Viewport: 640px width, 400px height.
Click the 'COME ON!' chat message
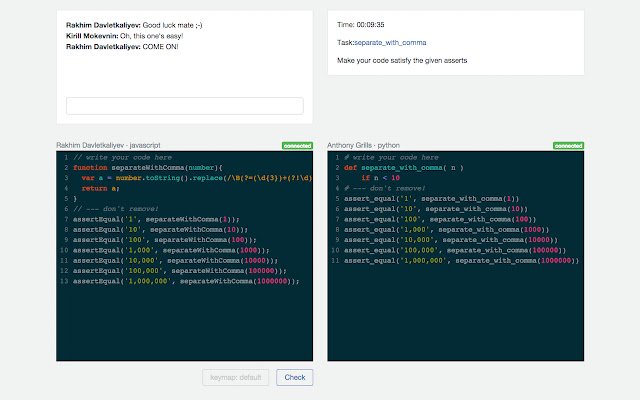pyautogui.click(x=160, y=47)
